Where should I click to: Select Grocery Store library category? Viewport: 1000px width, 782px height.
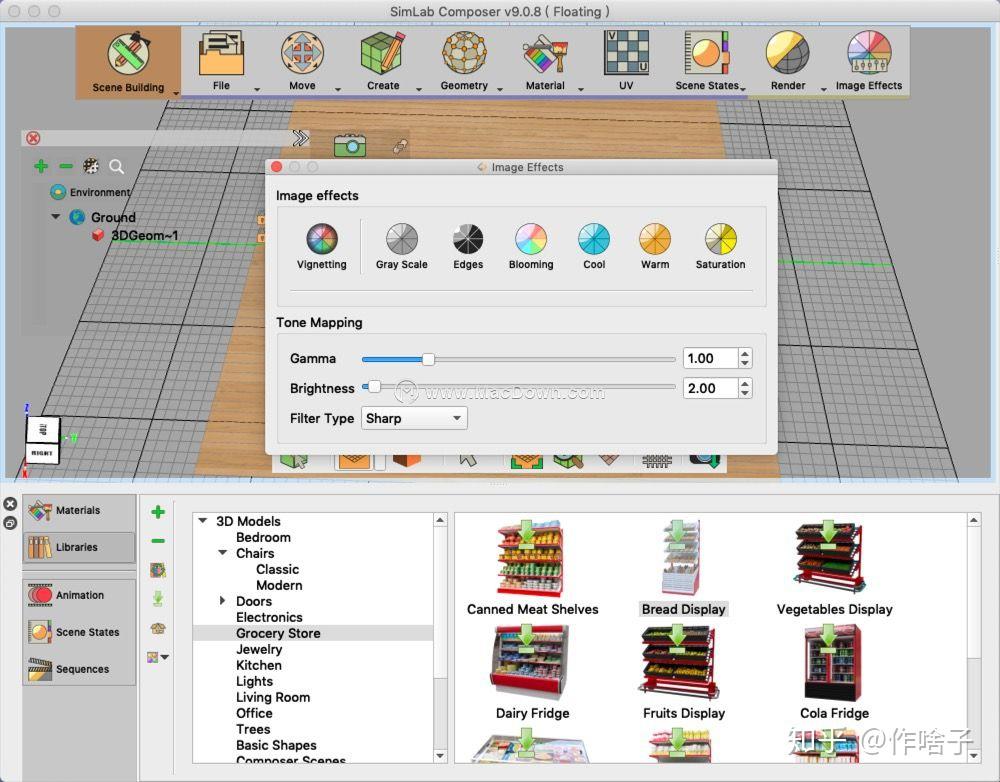(x=278, y=633)
